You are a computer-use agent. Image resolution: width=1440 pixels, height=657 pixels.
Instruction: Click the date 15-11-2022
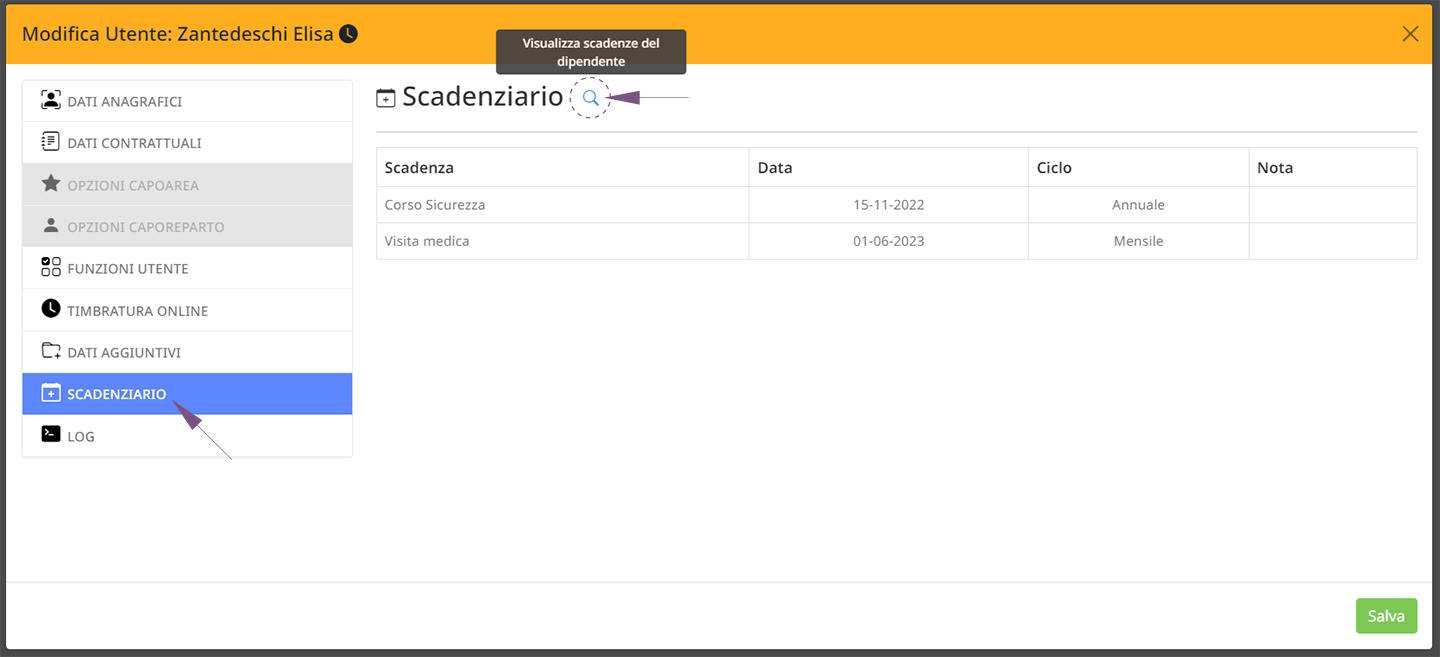point(889,205)
